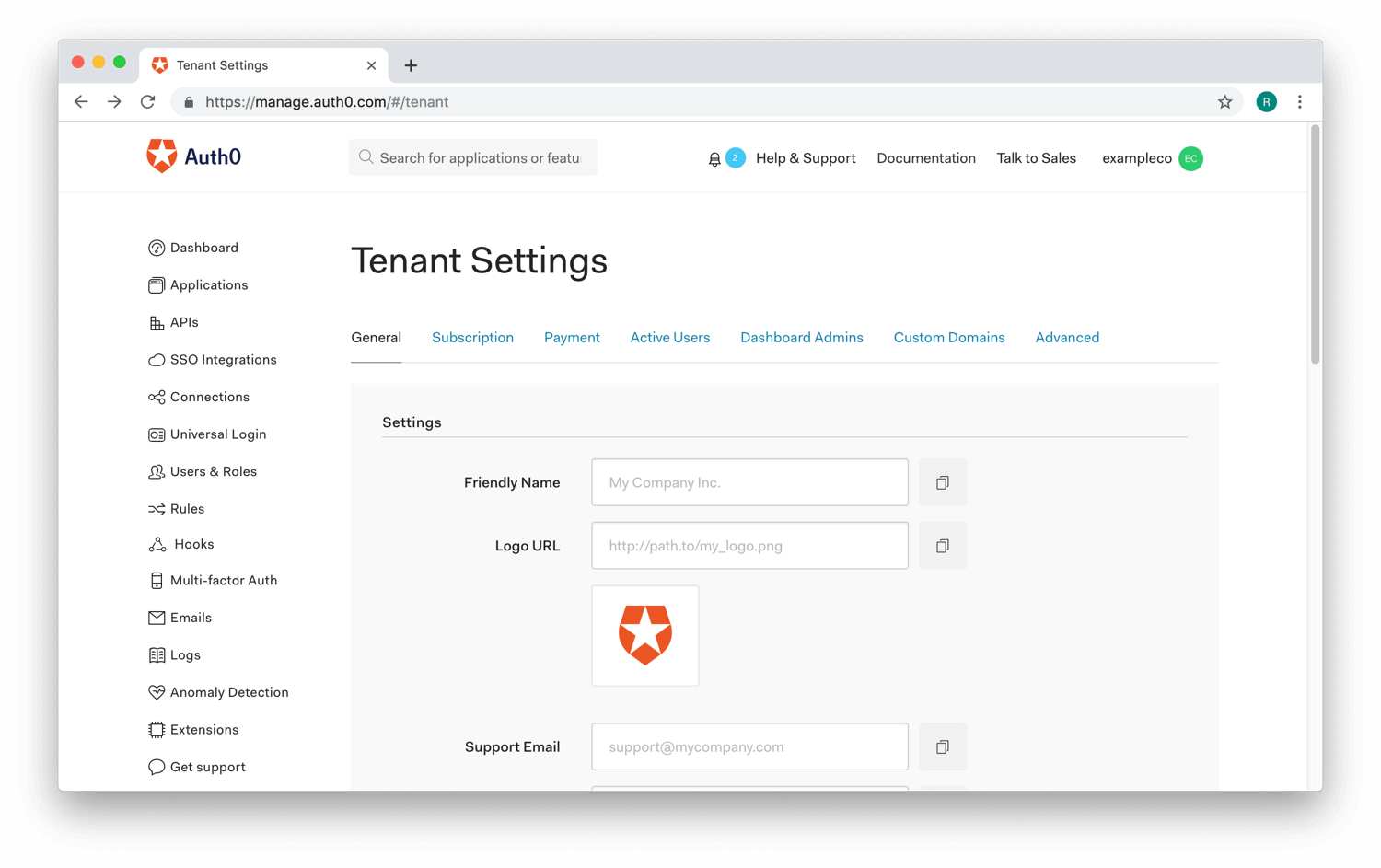Open the APIs section via its icon
The height and width of the screenshot is (868, 1381).
point(157,322)
